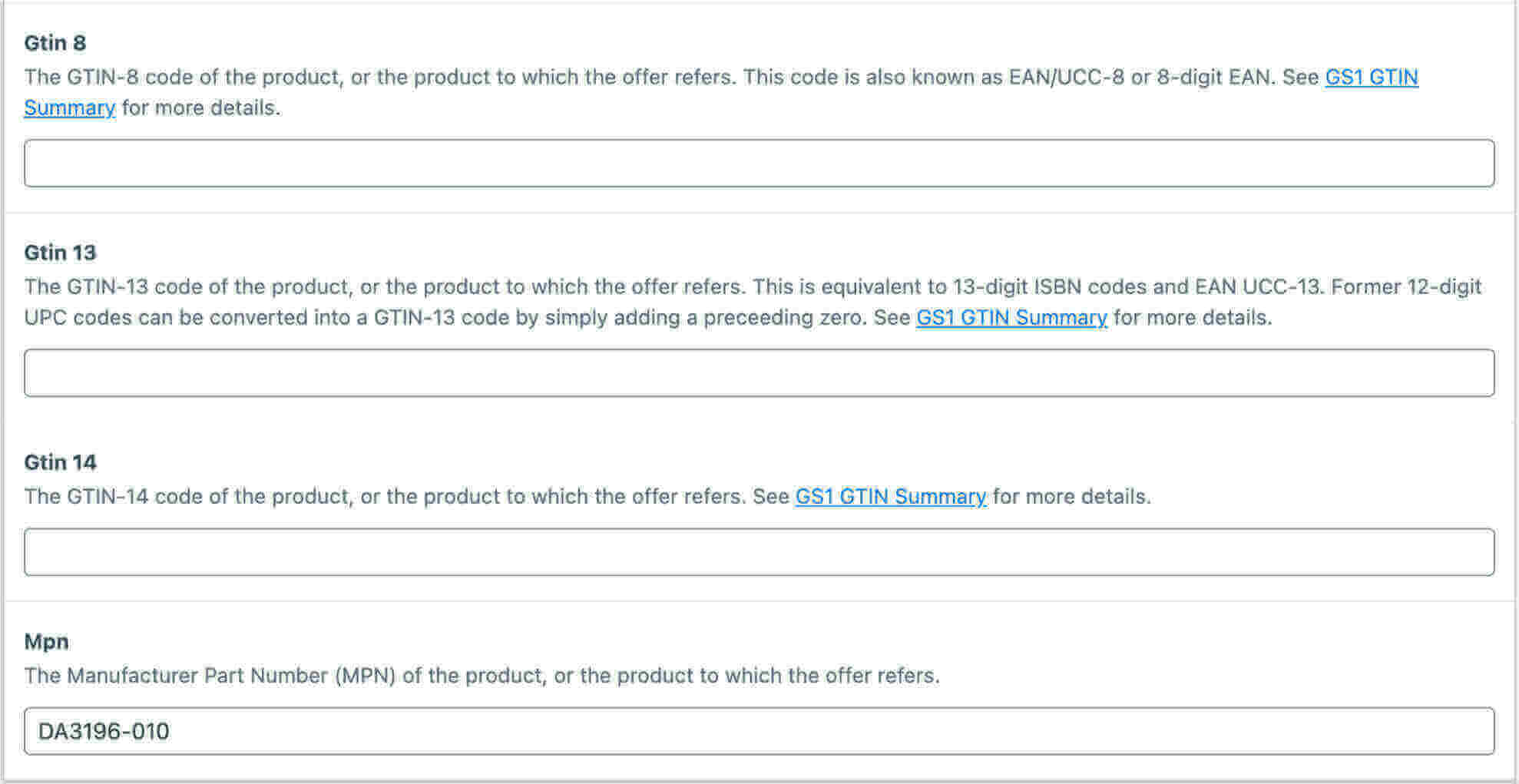Click the Gtin 8 text input field
1519x784 pixels.
pyautogui.click(x=759, y=163)
